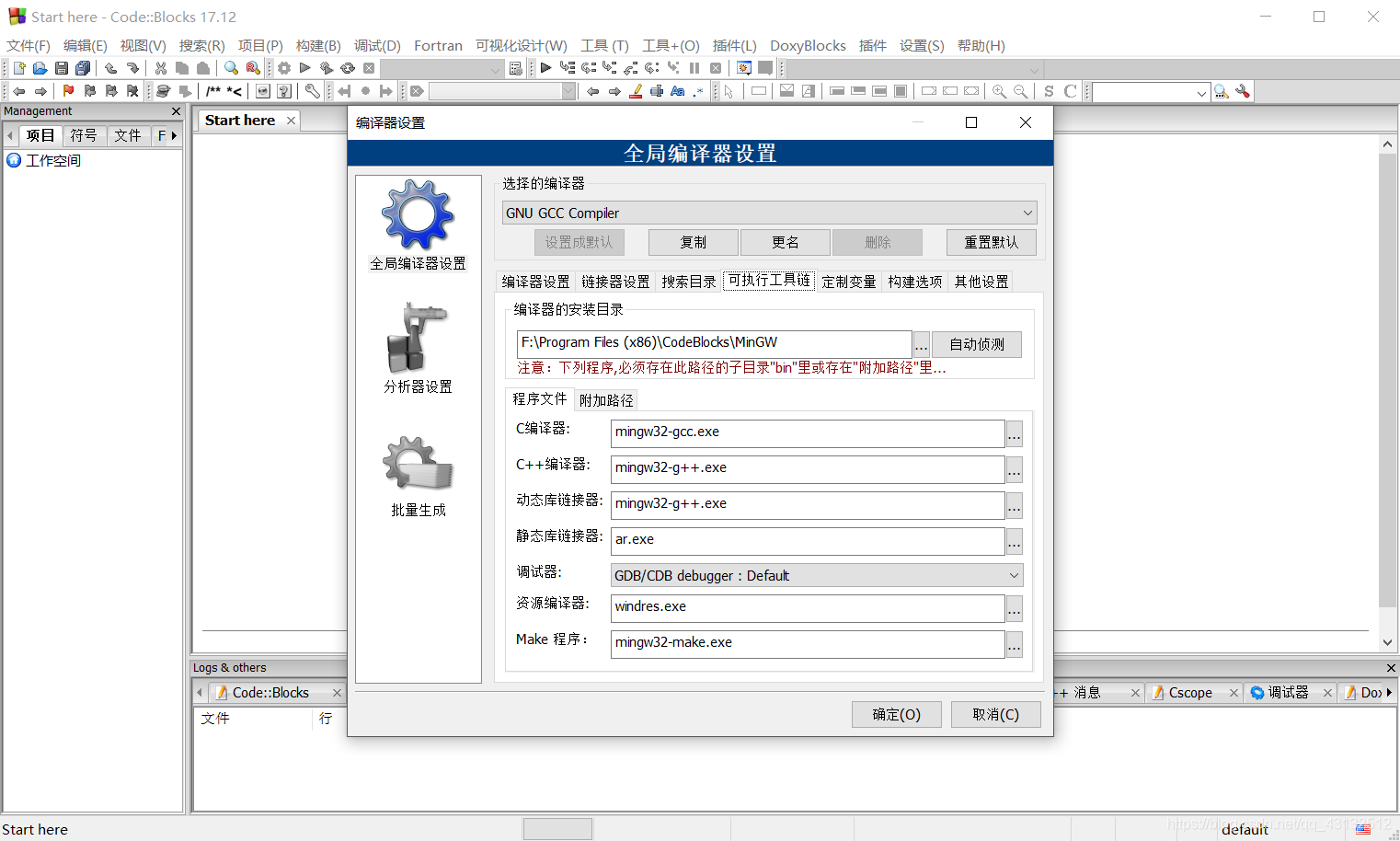The image size is (1400, 841).
Task: Click the Run green triangle icon
Action: click(305, 68)
